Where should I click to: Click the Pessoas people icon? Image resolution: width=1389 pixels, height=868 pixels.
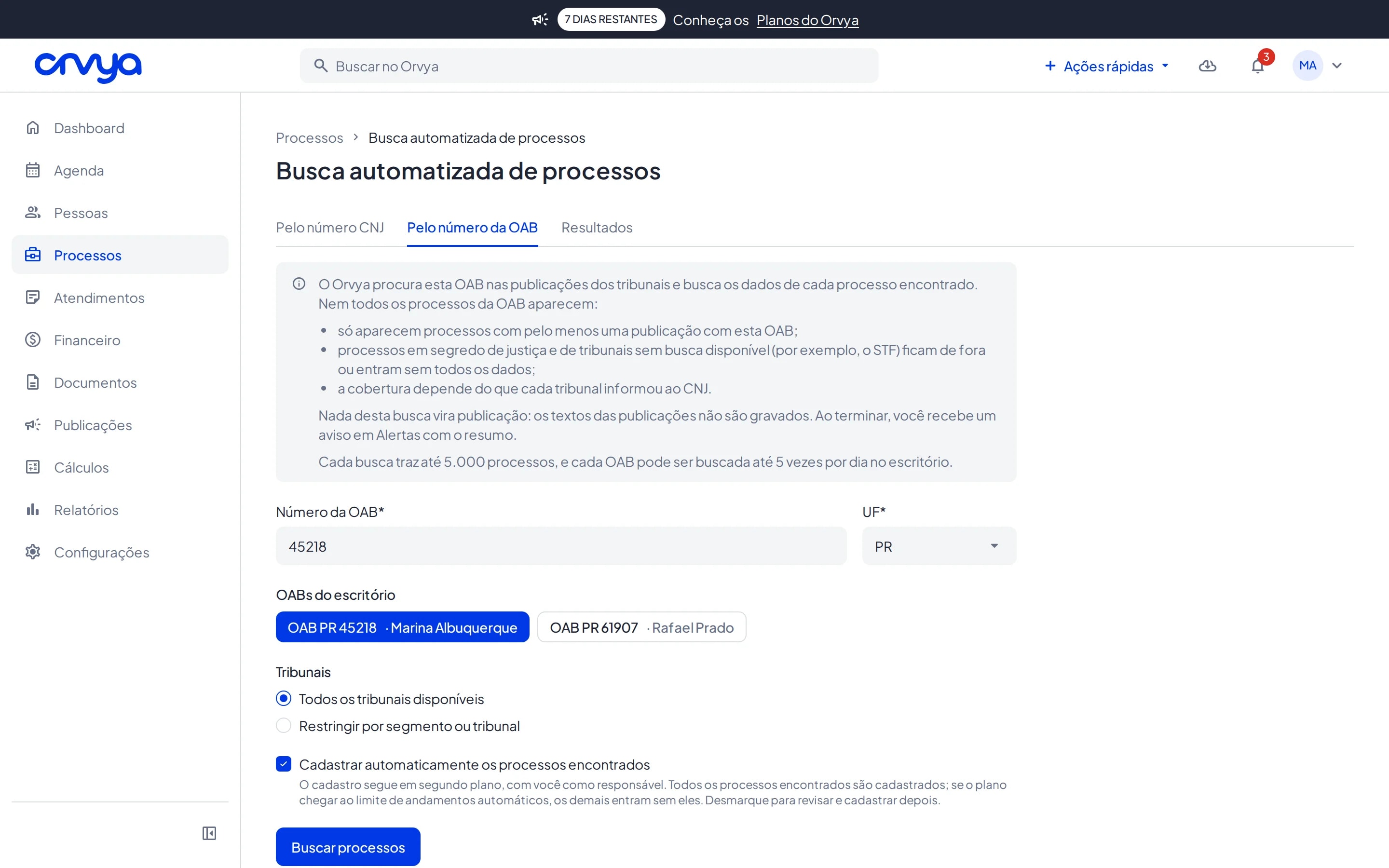point(33,212)
